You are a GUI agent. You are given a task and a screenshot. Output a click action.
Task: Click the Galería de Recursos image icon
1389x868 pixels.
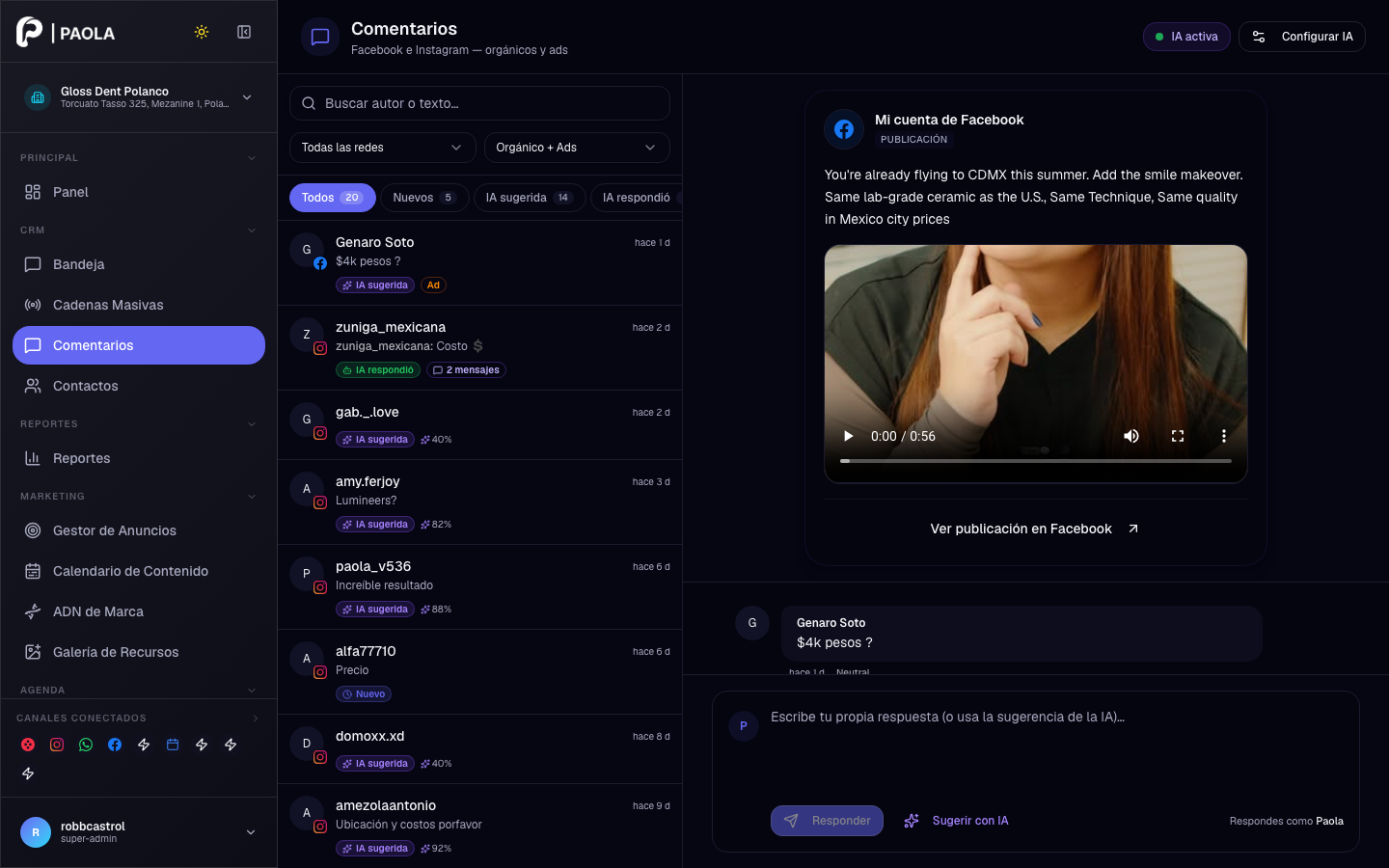click(33, 652)
